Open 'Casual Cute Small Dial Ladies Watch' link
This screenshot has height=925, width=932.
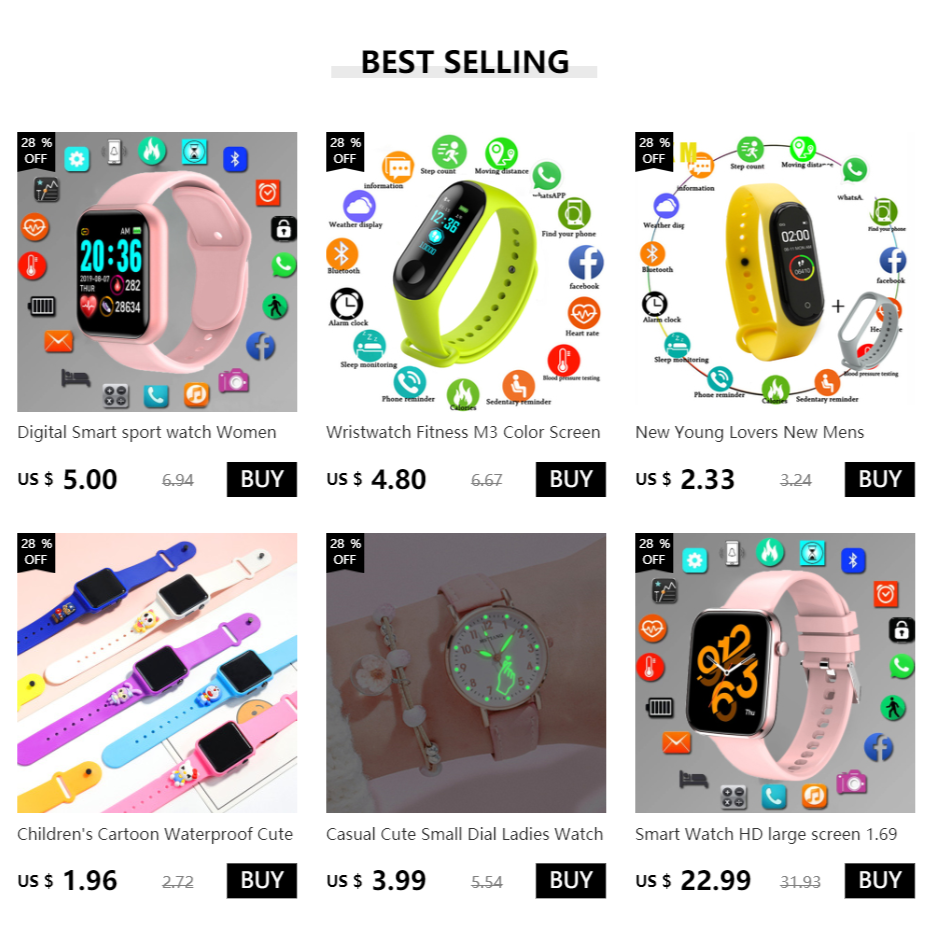[x=464, y=834]
